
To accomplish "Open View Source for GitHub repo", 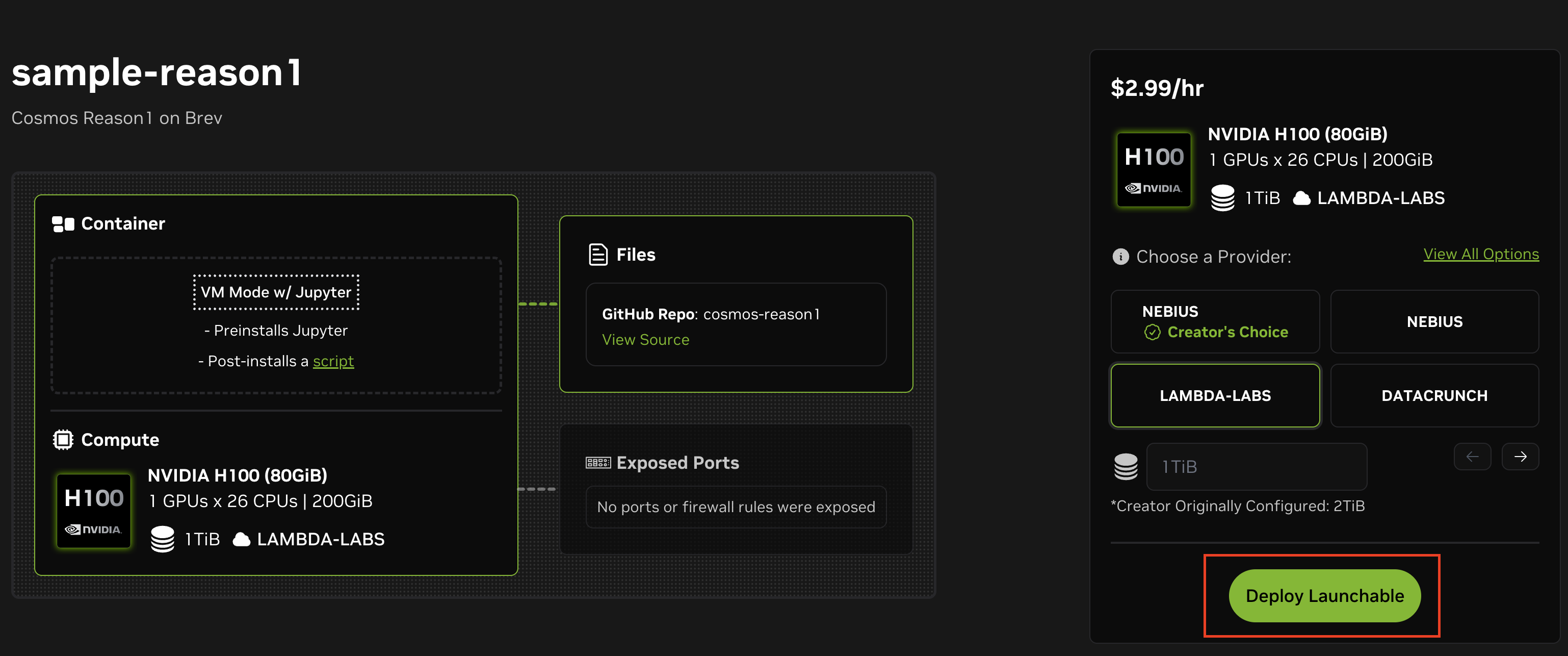I will 645,340.
